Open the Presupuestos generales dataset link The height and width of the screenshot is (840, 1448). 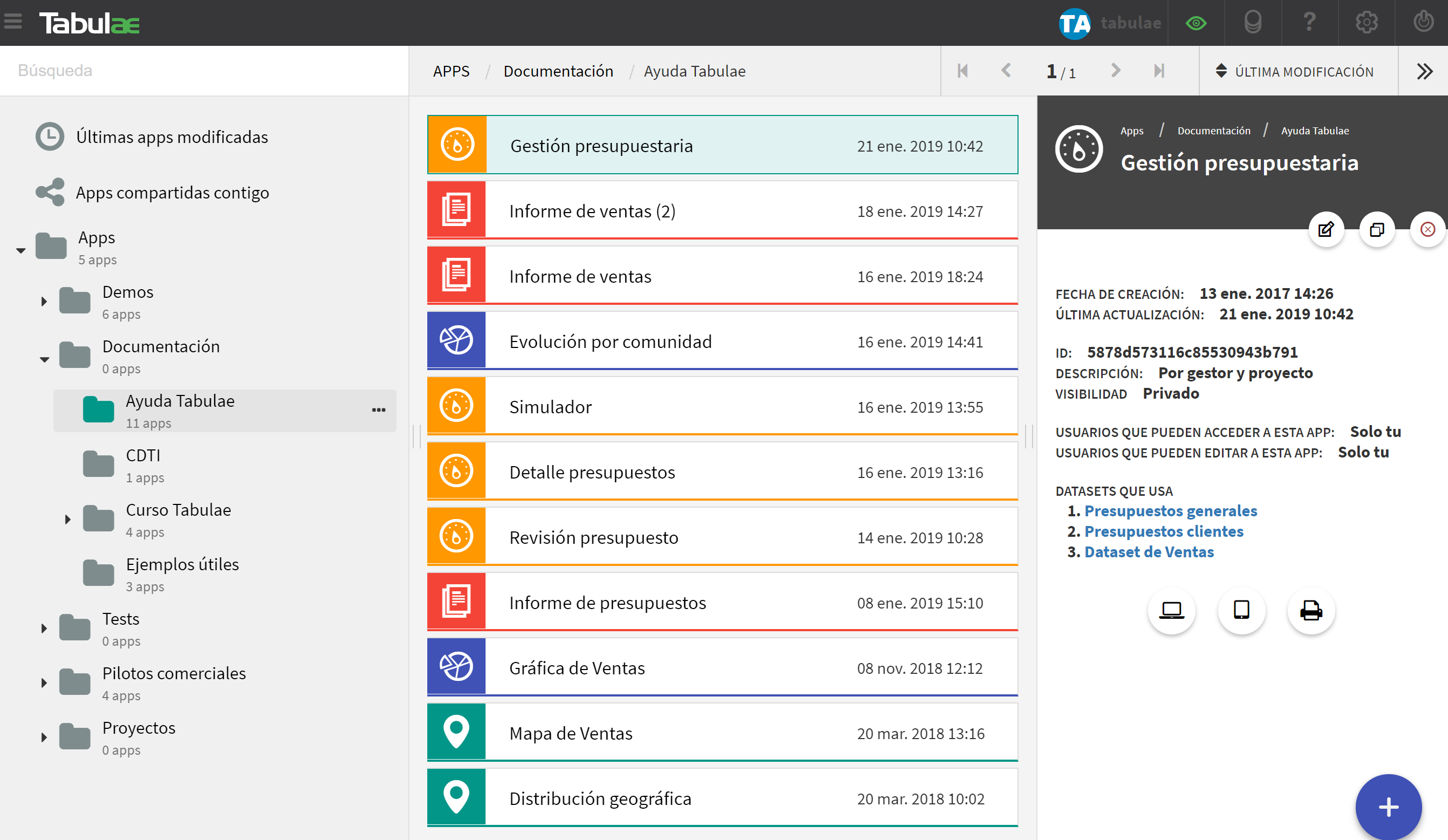point(1171,511)
